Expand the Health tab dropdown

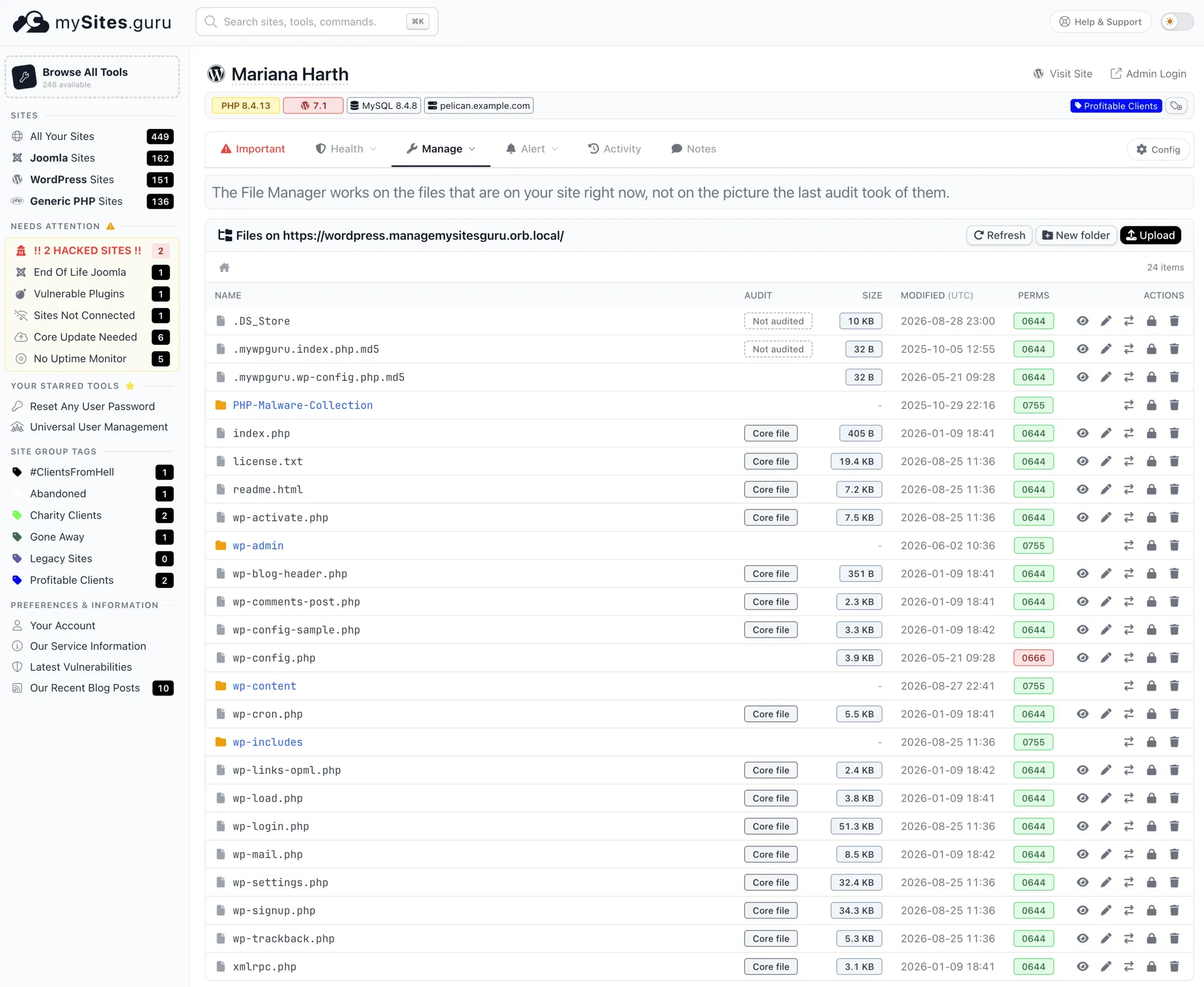346,149
